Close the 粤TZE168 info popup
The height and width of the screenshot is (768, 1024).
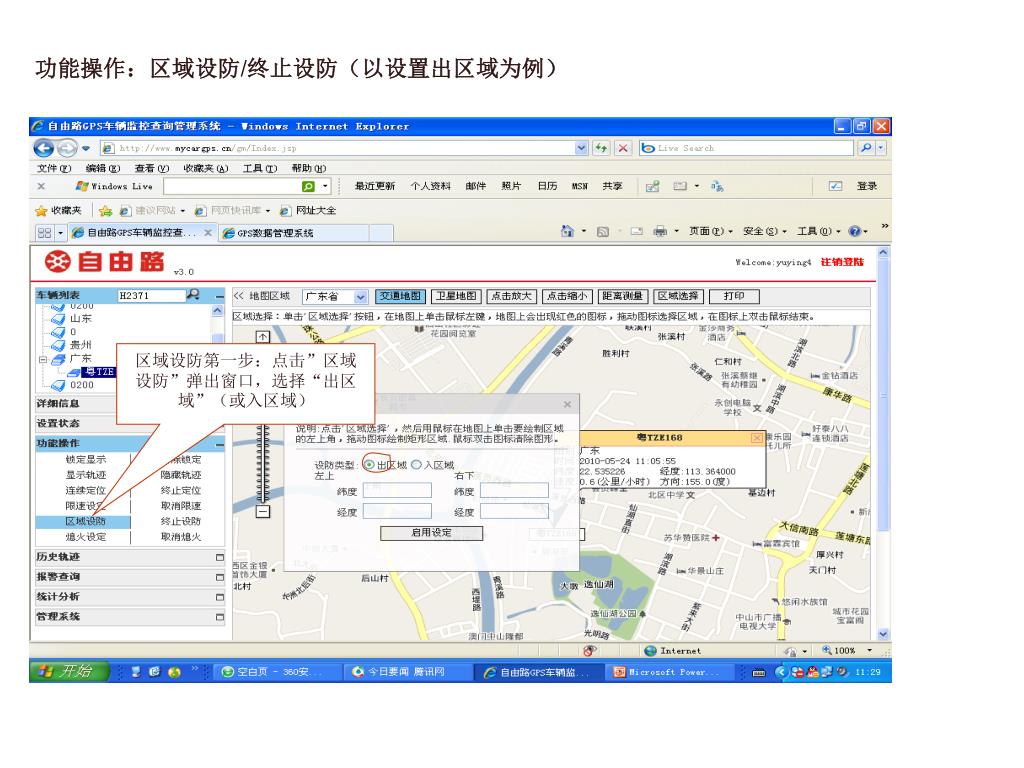[x=757, y=438]
